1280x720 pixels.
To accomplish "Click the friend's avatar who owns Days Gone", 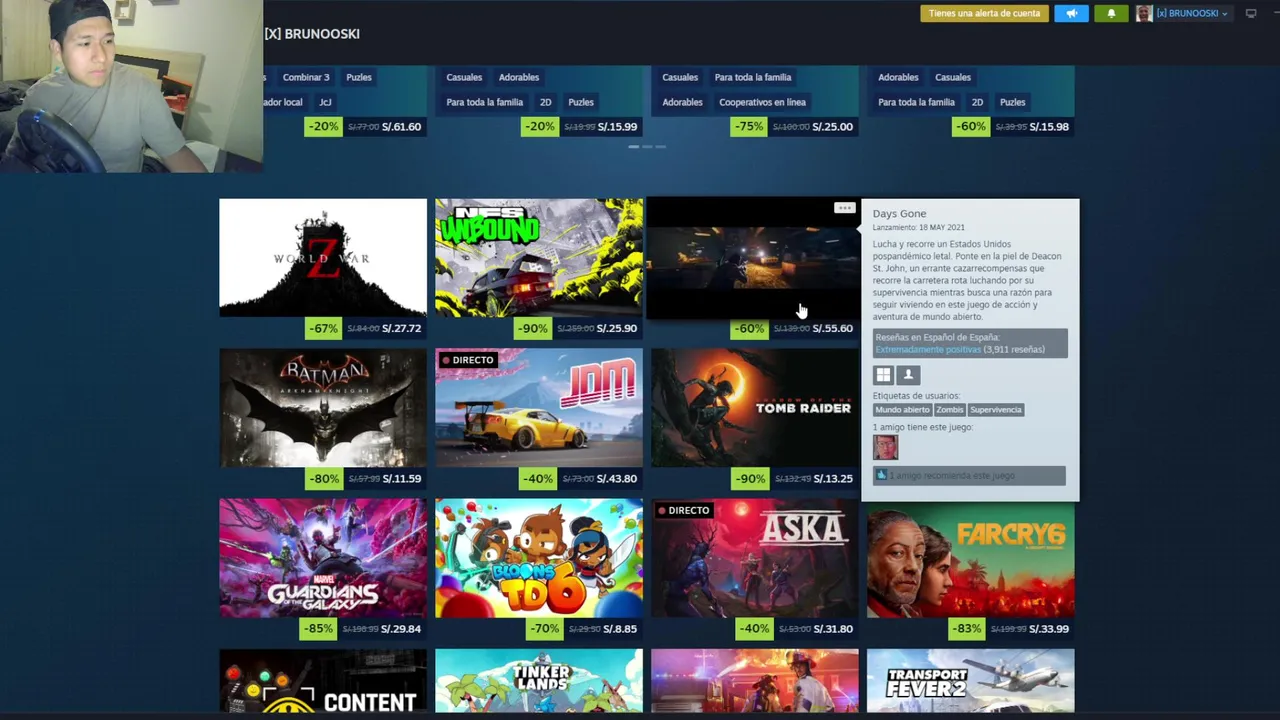I will coord(885,447).
